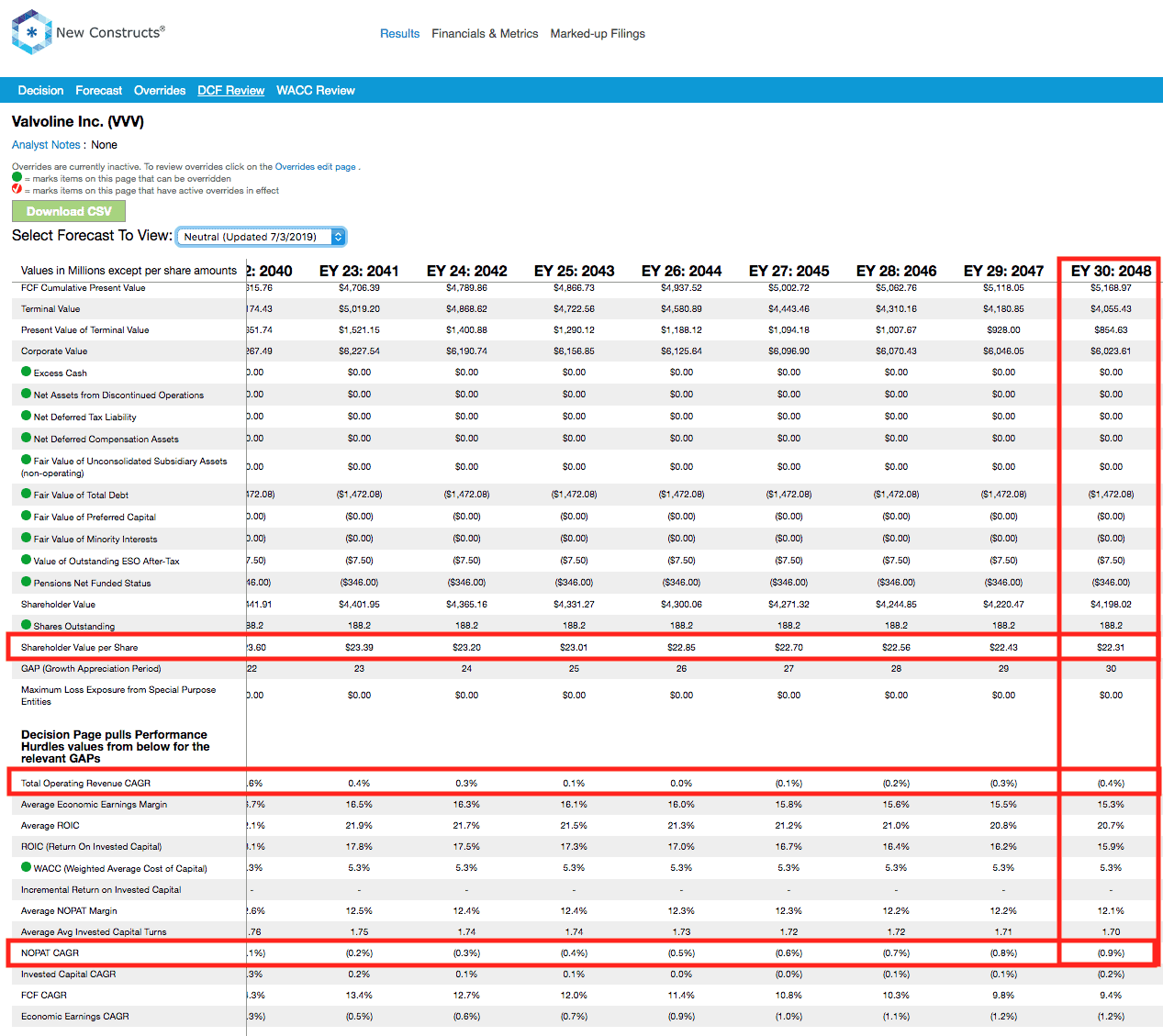This screenshot has width=1163, height=1036.
Task: Click the EY 30: 2048 column header
Action: click(1111, 271)
